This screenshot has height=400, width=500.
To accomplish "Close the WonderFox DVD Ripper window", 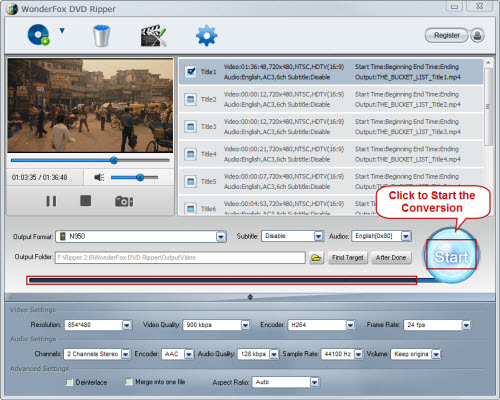I will pos(479,6).
